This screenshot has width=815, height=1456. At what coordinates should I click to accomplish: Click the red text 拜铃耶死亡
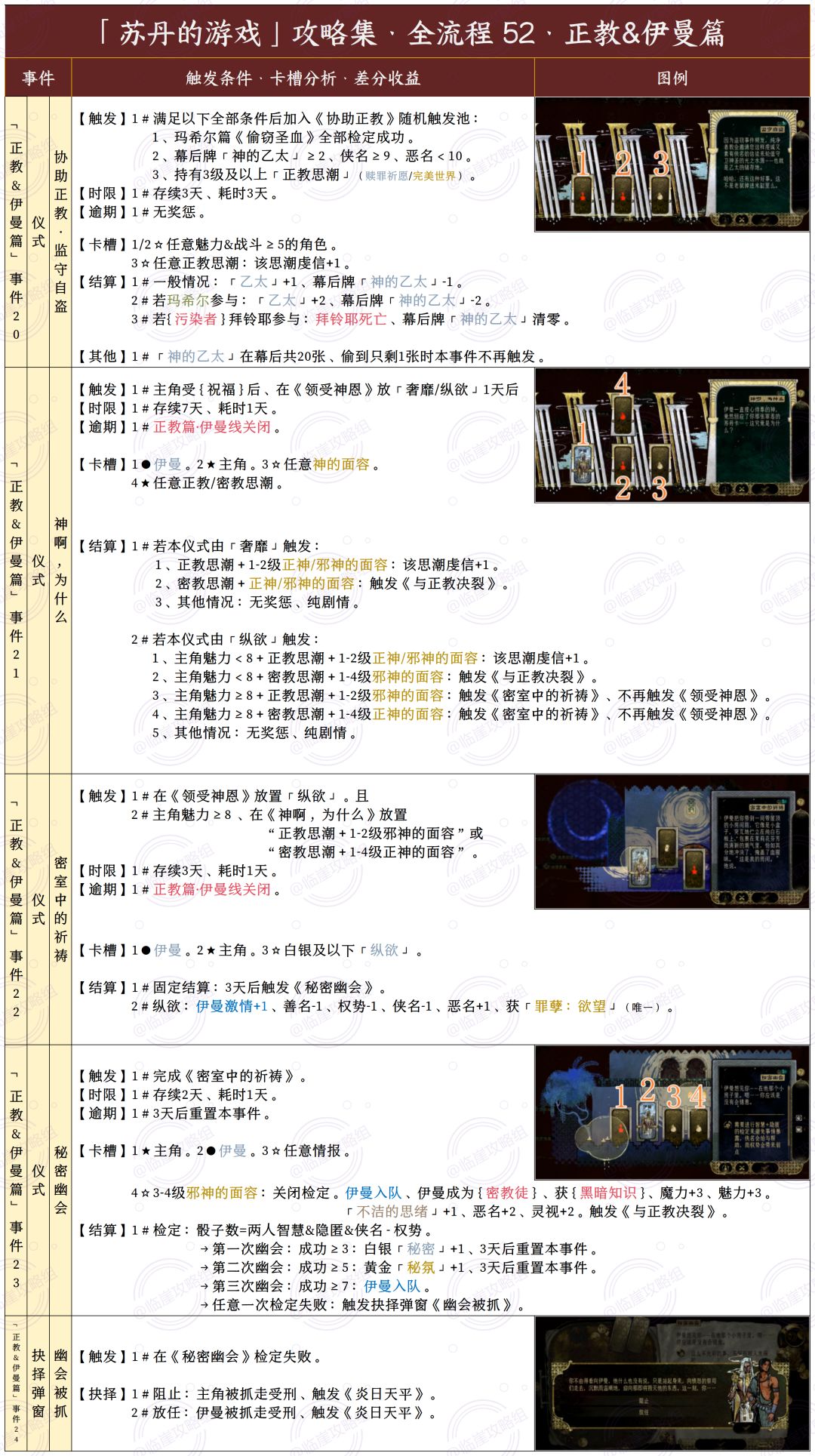[351, 319]
